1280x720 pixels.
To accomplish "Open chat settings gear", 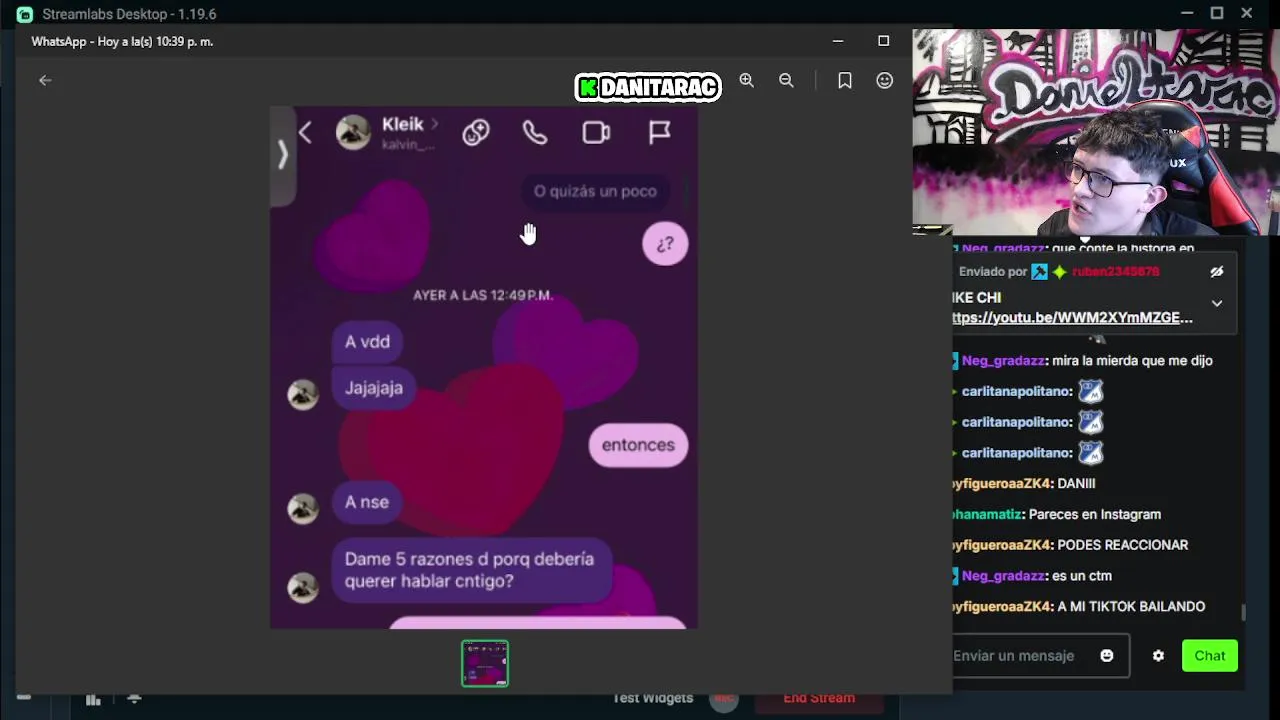I will [x=1158, y=656].
